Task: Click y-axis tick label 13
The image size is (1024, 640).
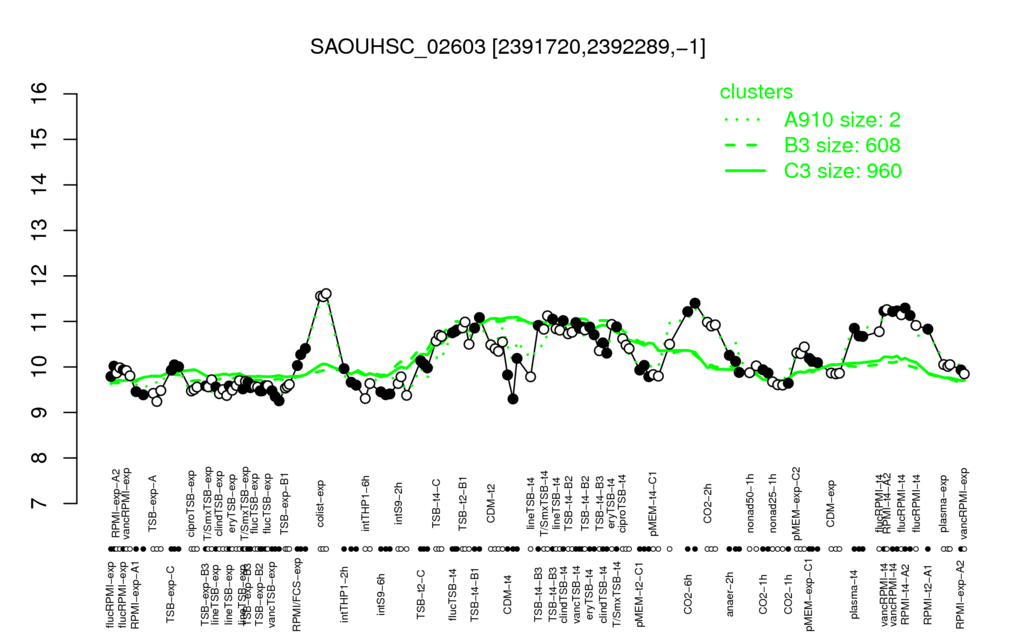Action: (39, 231)
